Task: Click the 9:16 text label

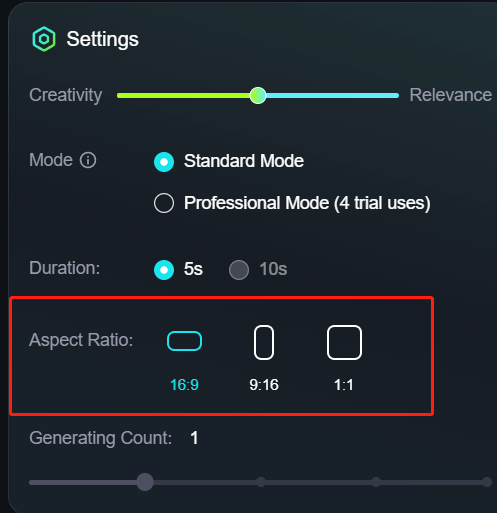Action: (x=264, y=385)
